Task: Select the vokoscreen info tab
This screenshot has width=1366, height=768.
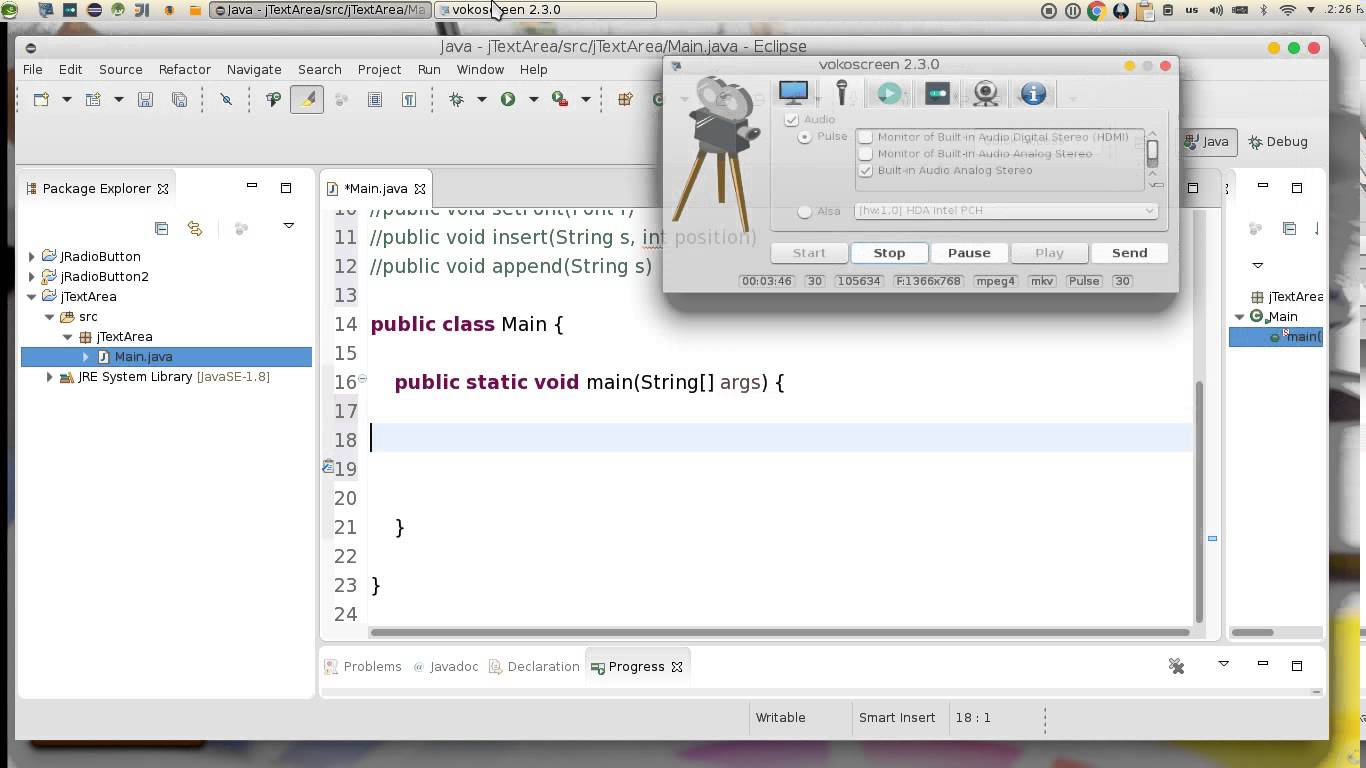Action: point(1033,93)
